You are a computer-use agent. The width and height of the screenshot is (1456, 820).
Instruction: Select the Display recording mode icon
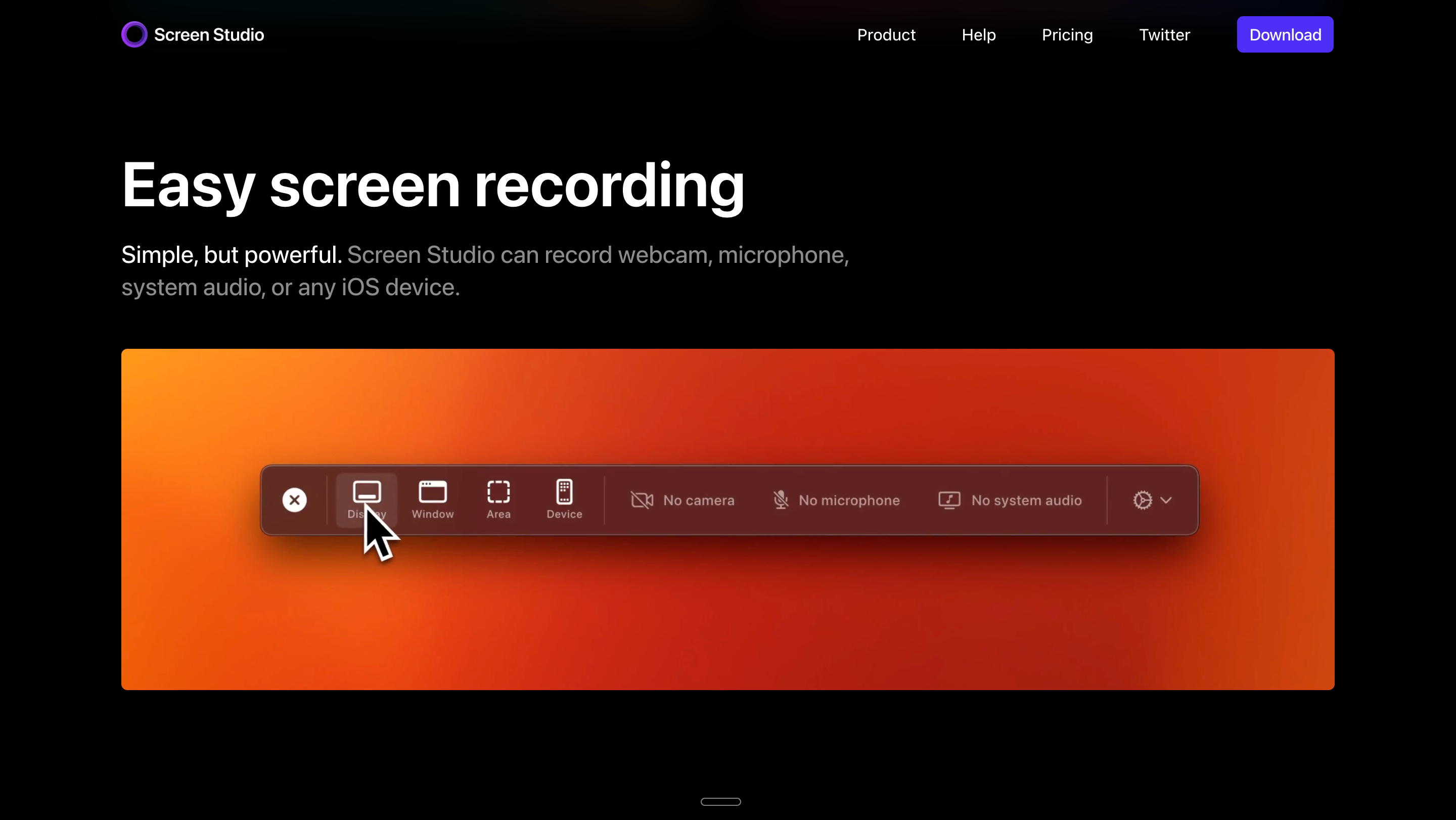point(367,492)
